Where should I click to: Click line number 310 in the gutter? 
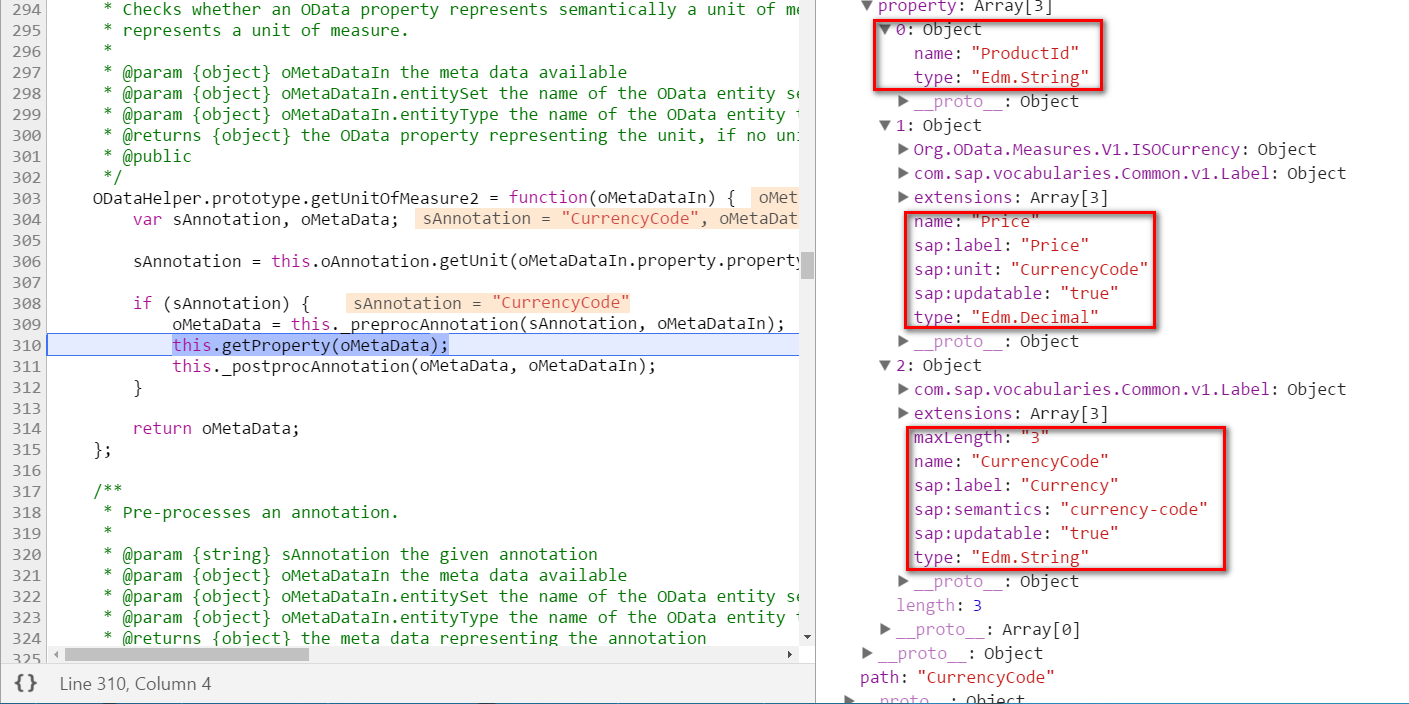(x=28, y=345)
